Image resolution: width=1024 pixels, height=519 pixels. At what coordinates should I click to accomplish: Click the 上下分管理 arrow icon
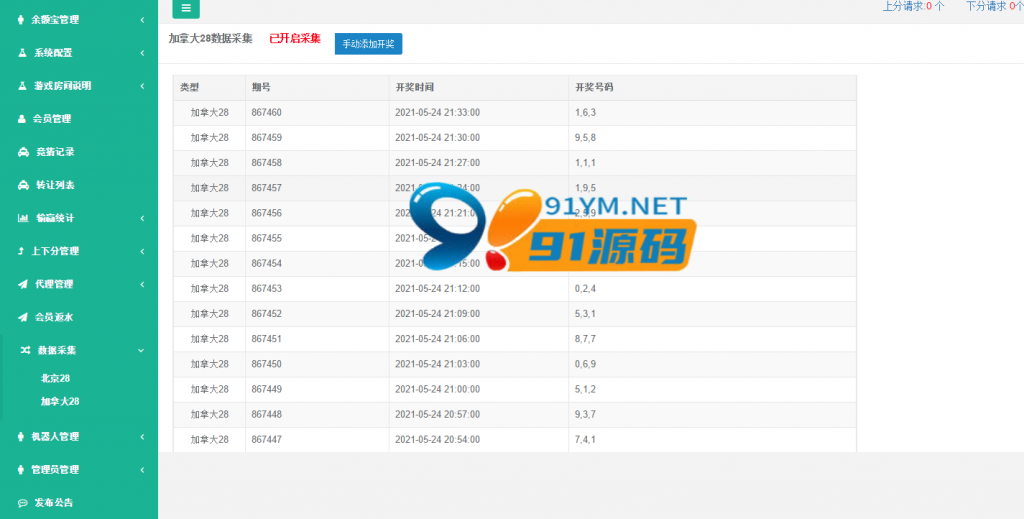21,251
